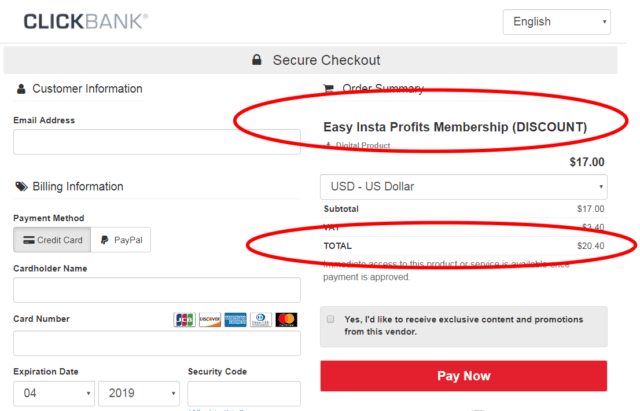This screenshot has width=640, height=411.
Task: Click the ClickBank logo
Action: point(85,22)
